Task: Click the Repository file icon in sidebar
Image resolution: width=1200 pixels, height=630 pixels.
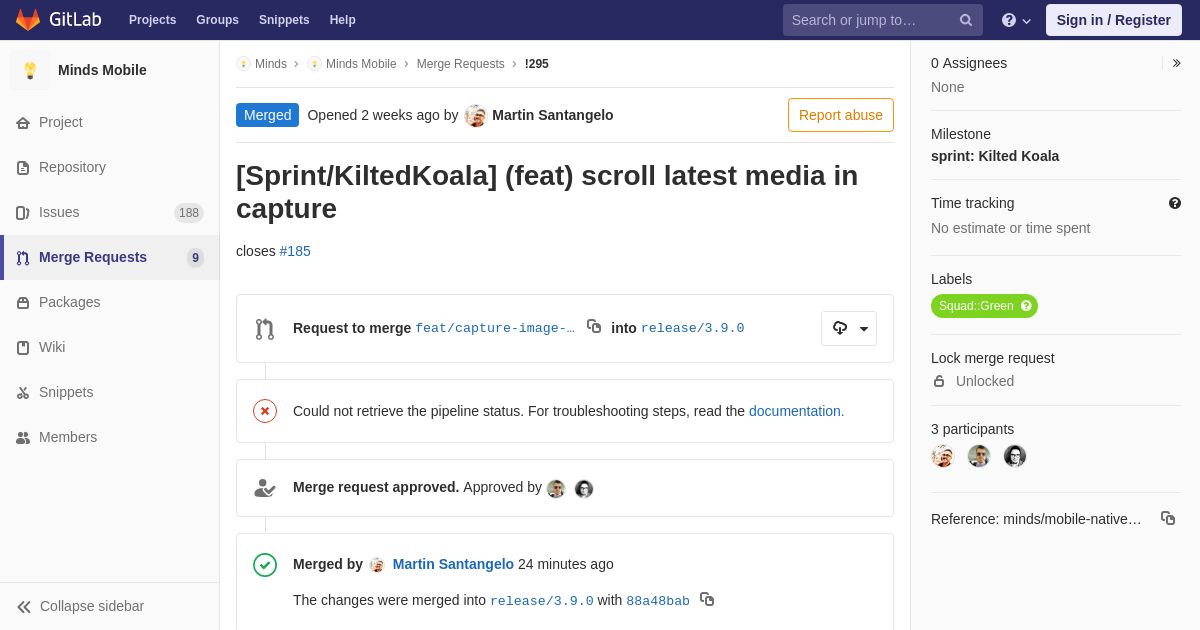Action: (23, 168)
